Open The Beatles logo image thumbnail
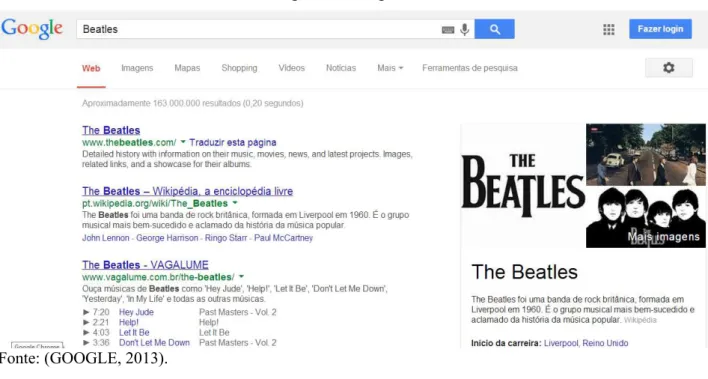Screen dimensions: 708x379 pos(523,186)
